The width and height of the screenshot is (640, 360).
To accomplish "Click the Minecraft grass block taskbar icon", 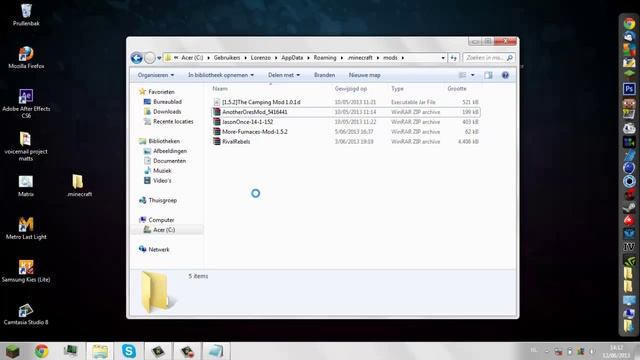I will pyautogui.click(x=12, y=351).
